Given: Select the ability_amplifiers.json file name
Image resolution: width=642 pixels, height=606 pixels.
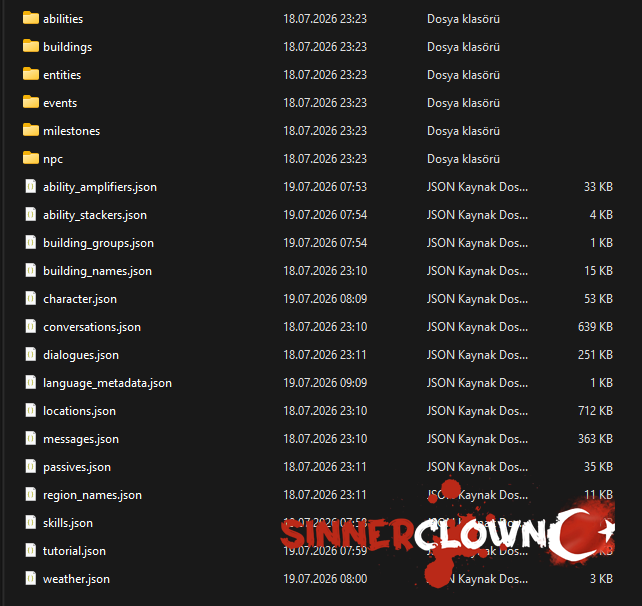Looking at the screenshot, I should tap(100, 187).
